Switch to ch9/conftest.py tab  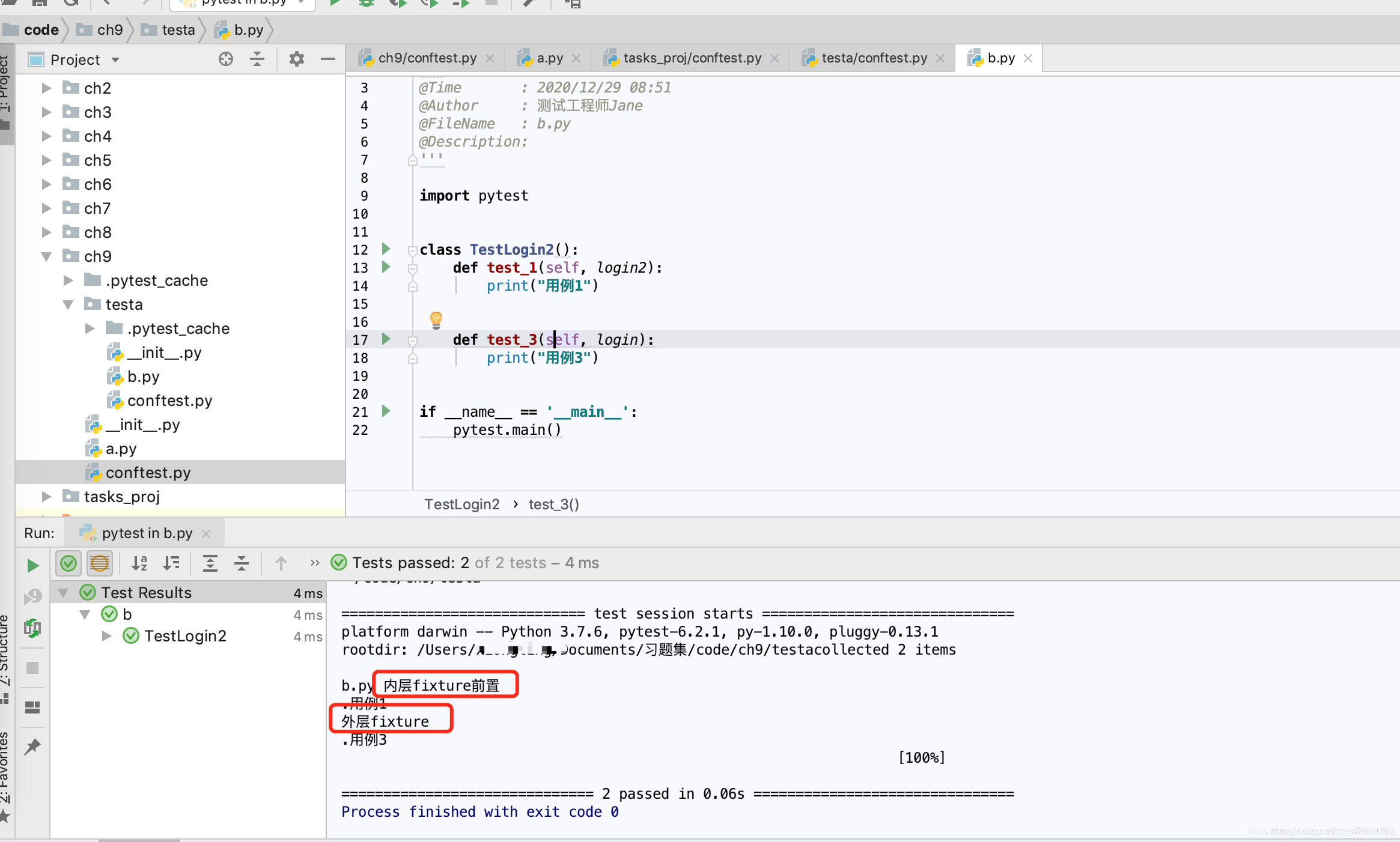click(427, 58)
